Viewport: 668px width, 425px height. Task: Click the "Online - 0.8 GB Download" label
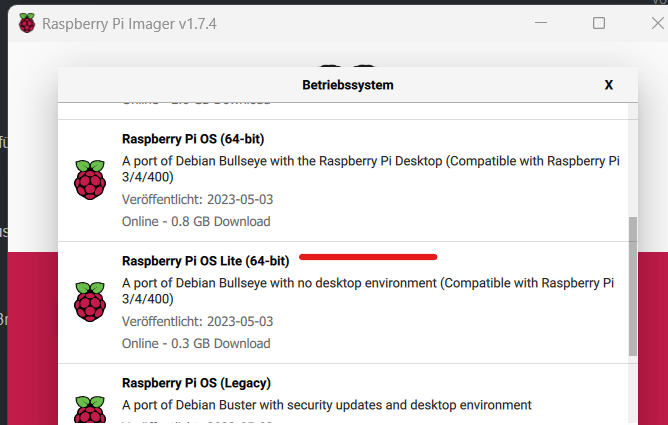click(x=196, y=221)
